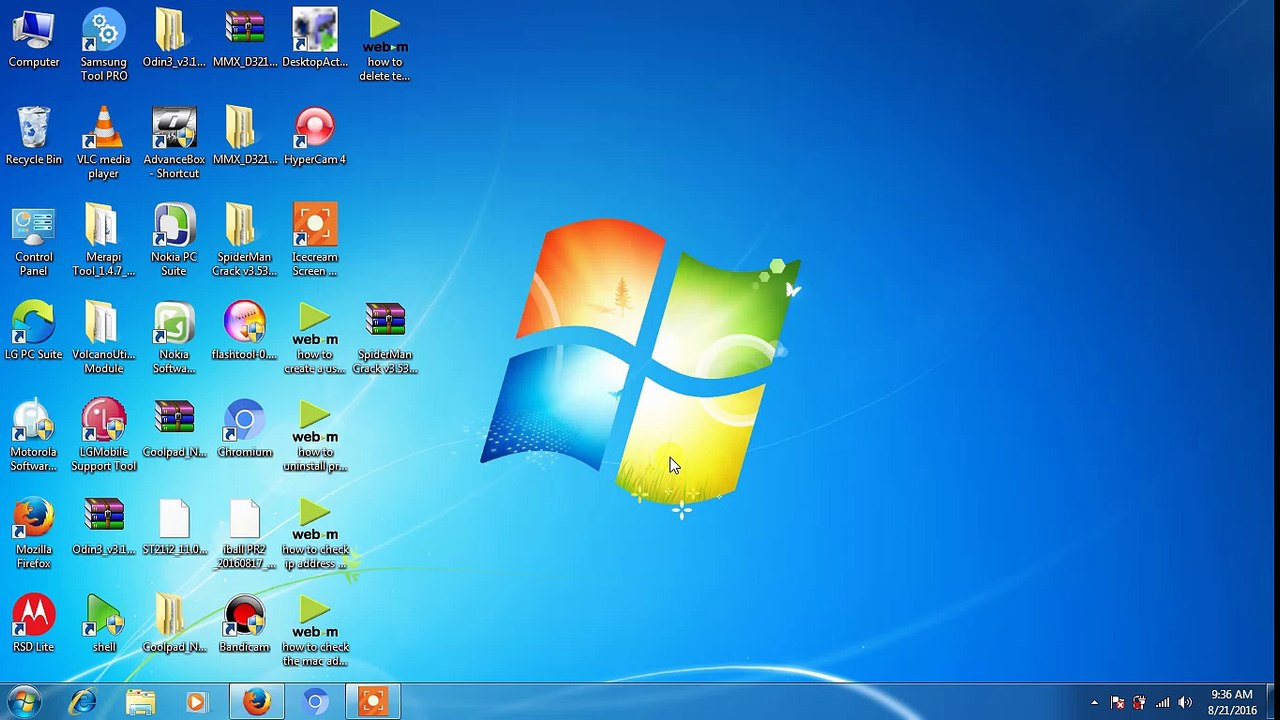The width and height of the screenshot is (1280, 720).
Task: Select the DesktopAct icon
Action: 315,40
